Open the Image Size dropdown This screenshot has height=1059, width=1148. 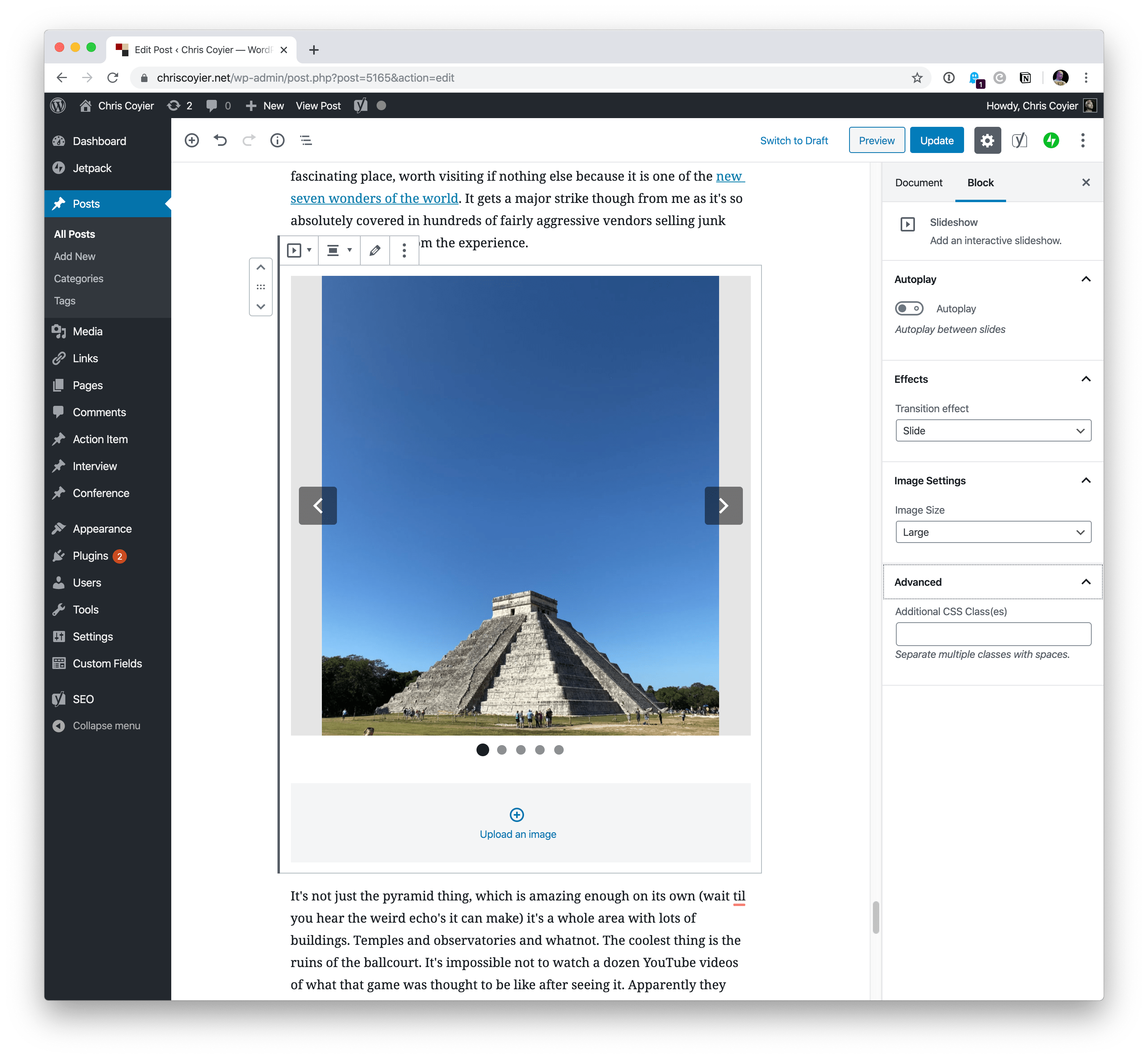coord(993,532)
